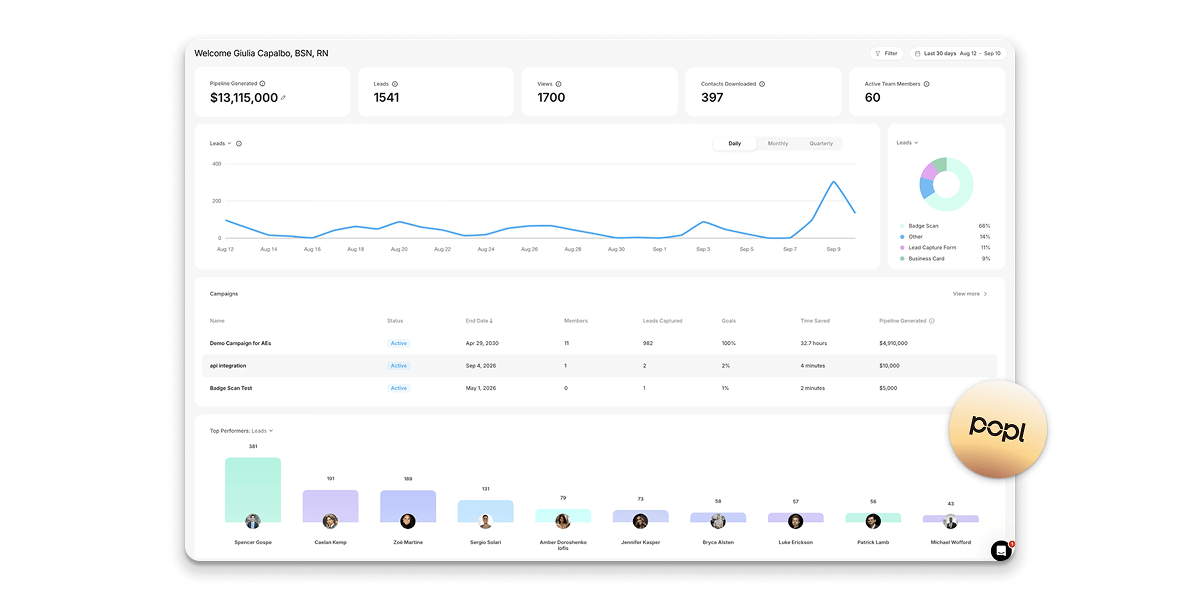Switch to the Quarterly chart tab

[x=821, y=143]
